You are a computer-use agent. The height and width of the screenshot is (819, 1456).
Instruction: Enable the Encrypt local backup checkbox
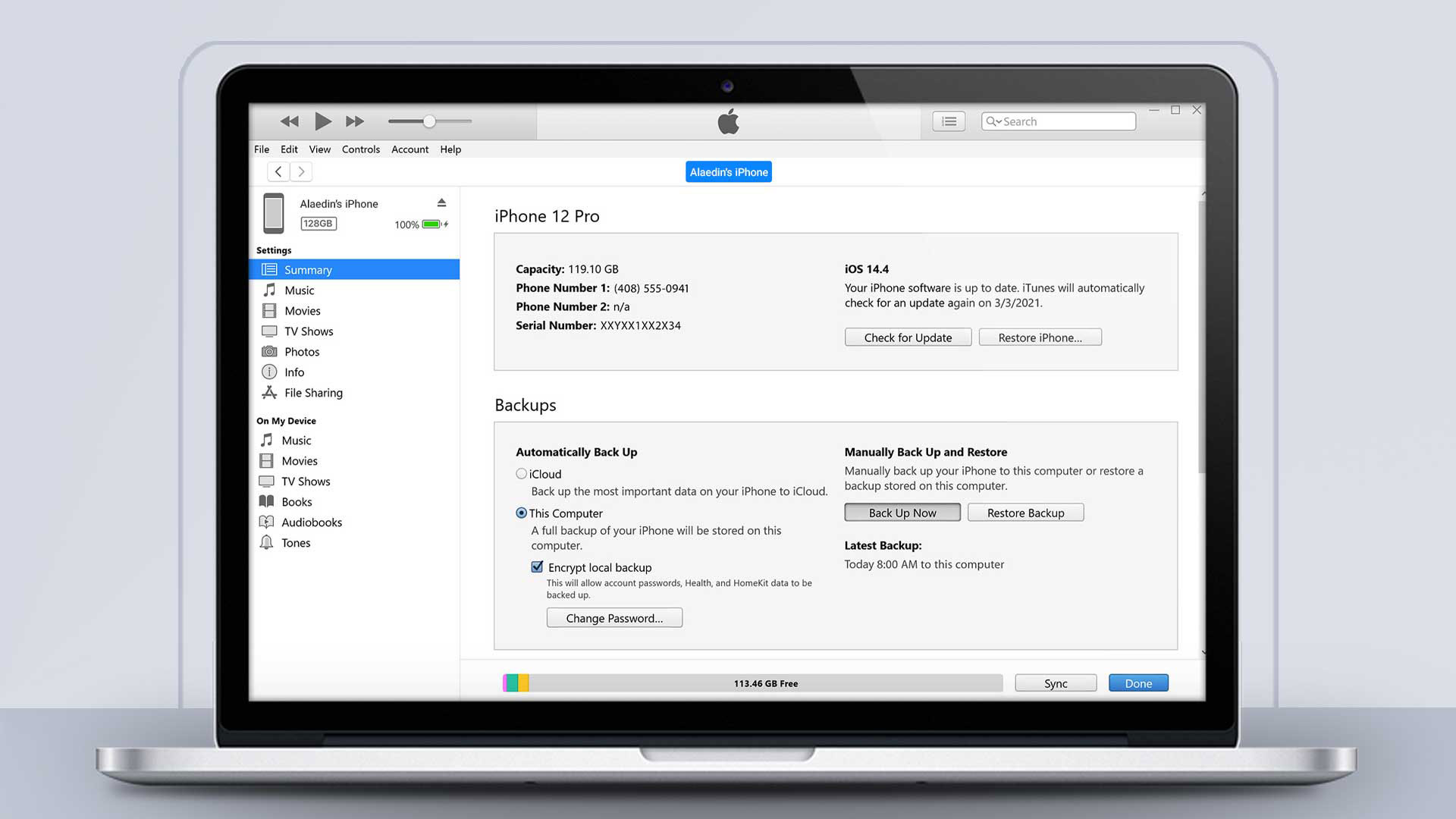[x=537, y=567]
